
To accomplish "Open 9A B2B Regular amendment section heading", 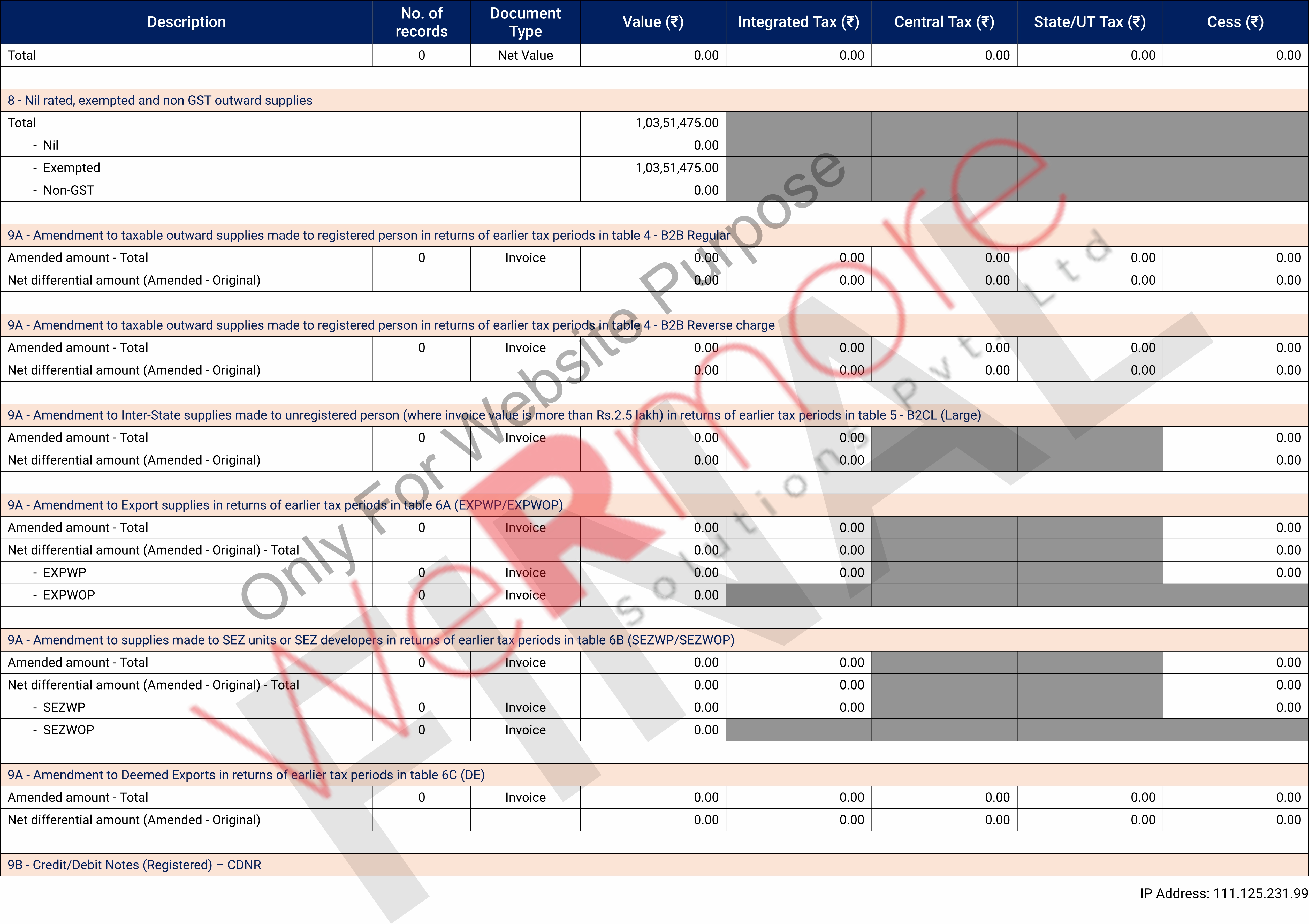I will click(368, 236).
